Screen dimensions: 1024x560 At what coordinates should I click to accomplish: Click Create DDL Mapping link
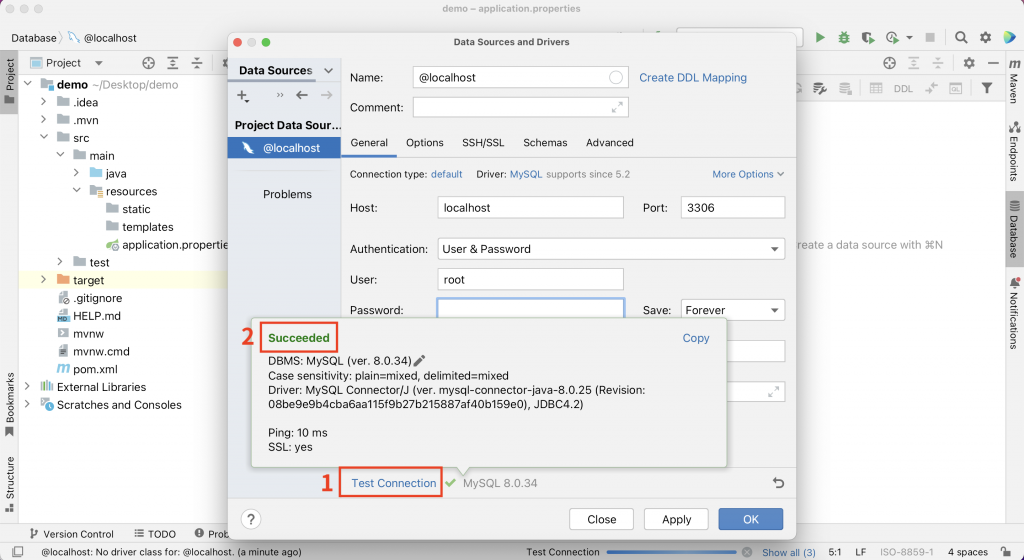pyautogui.click(x=693, y=78)
